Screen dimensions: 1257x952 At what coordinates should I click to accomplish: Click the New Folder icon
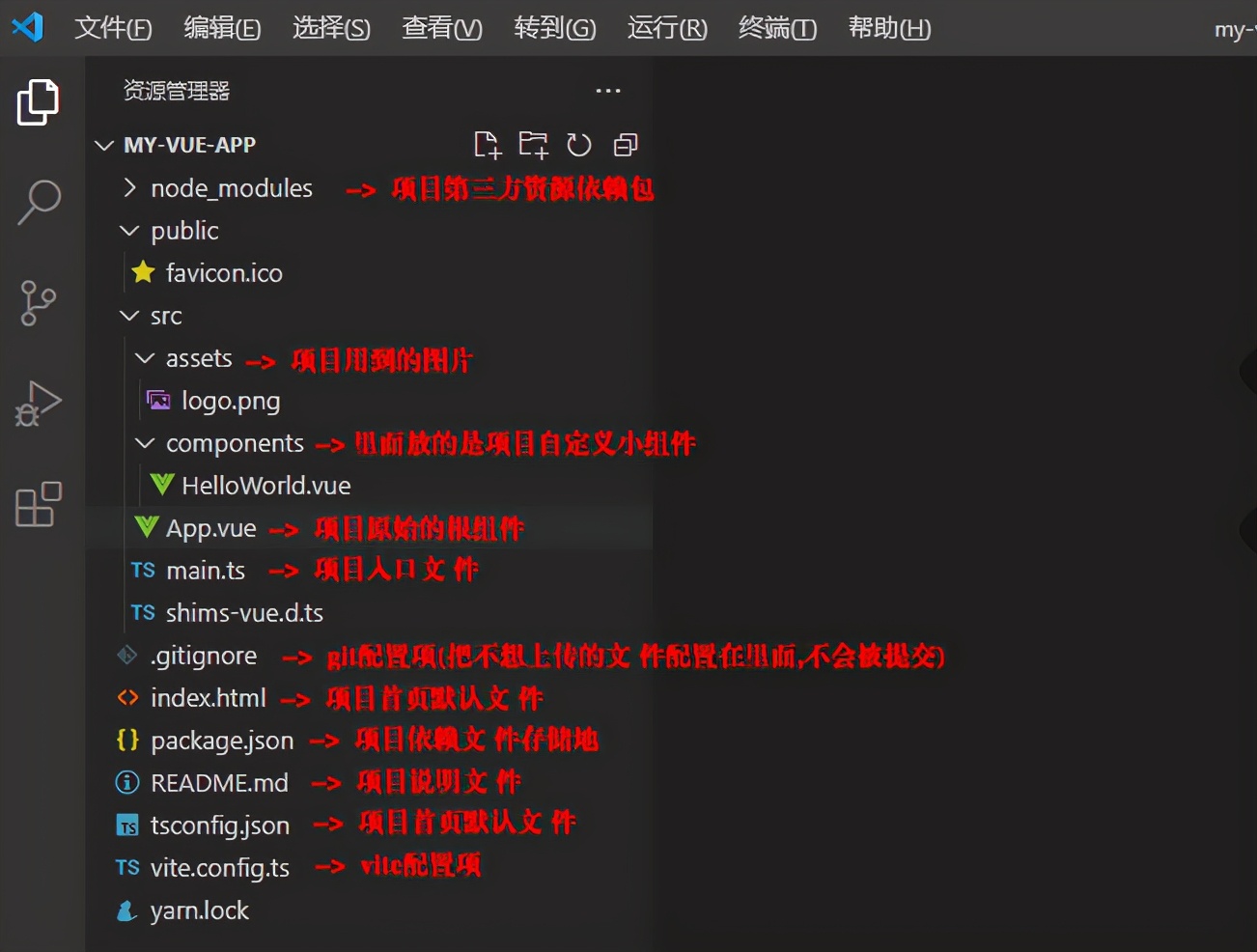(533, 144)
